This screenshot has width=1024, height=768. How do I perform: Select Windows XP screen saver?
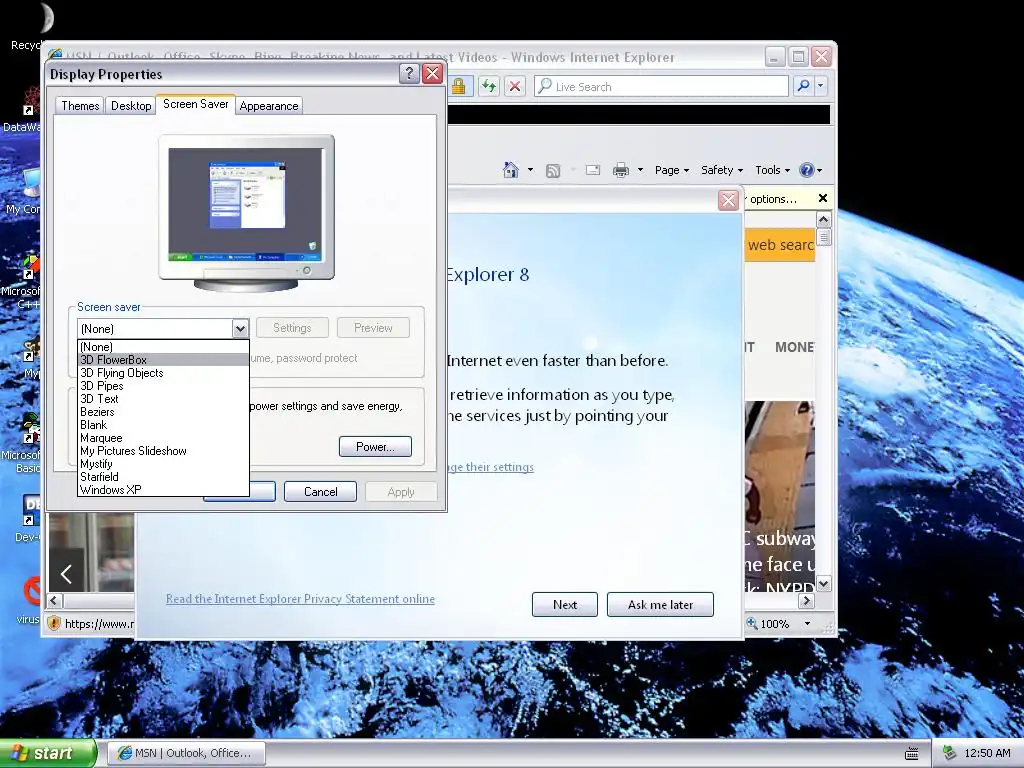(163, 490)
